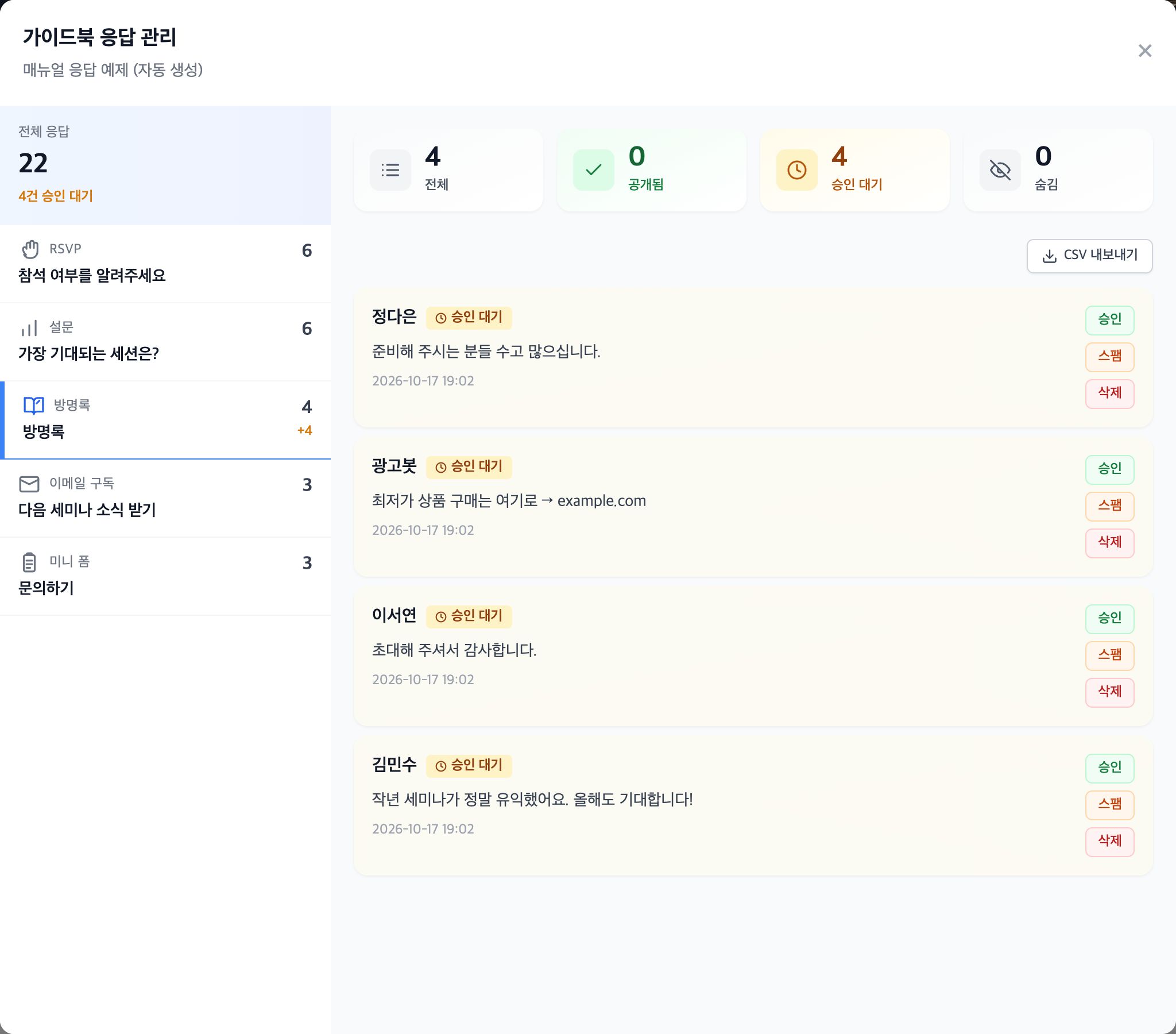Click clock icon in 정다은's pending badge
1176x1034 pixels.
[440, 318]
